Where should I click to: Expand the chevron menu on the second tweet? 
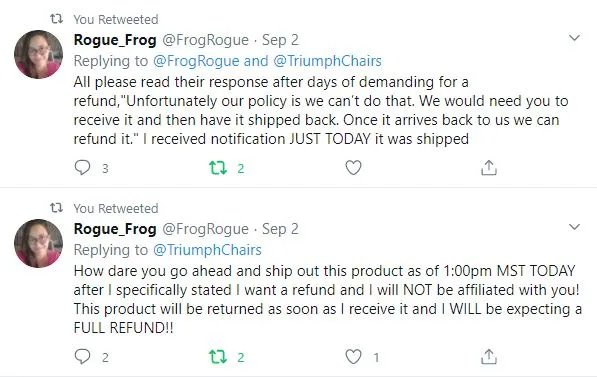point(574,227)
